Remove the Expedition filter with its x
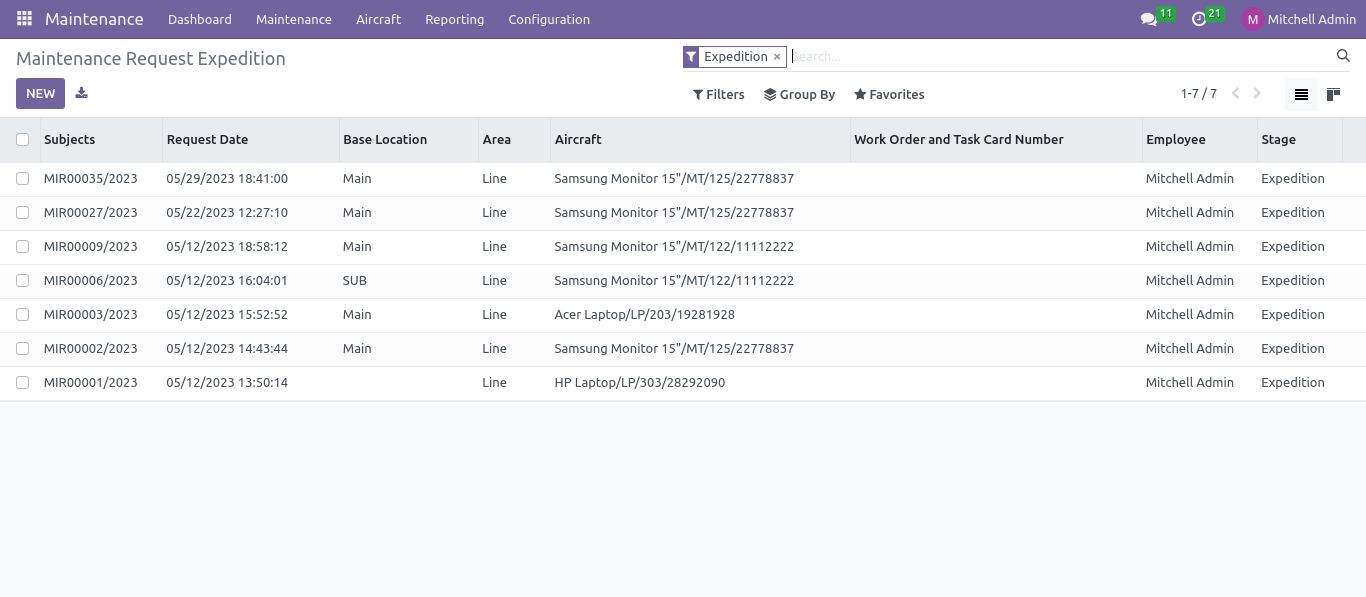This screenshot has height=597, width=1366. [x=776, y=57]
